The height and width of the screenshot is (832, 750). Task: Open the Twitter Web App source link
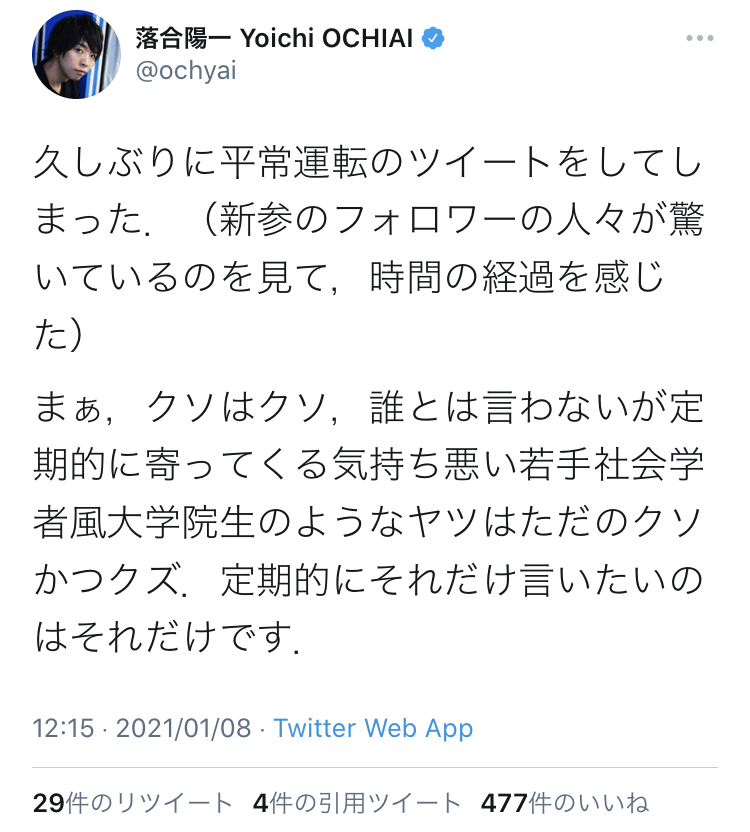point(373,727)
